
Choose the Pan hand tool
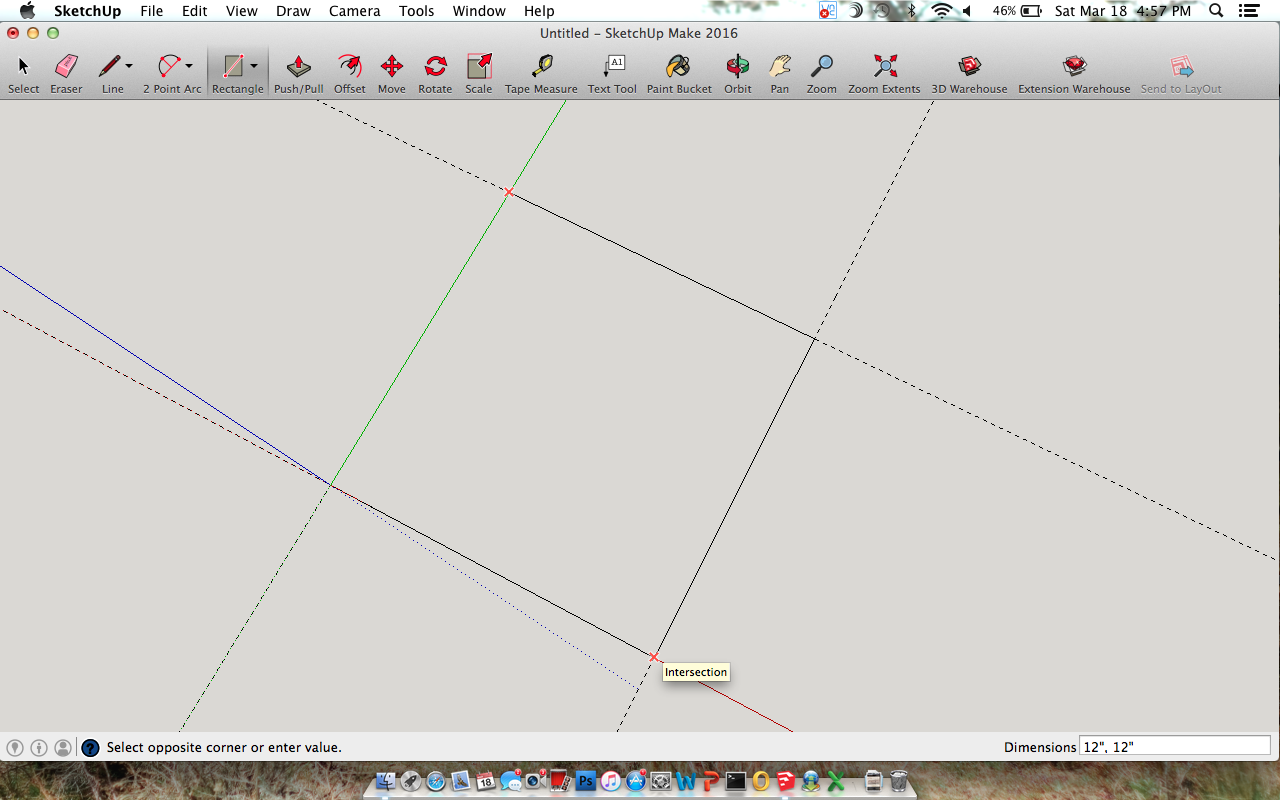[x=779, y=74]
